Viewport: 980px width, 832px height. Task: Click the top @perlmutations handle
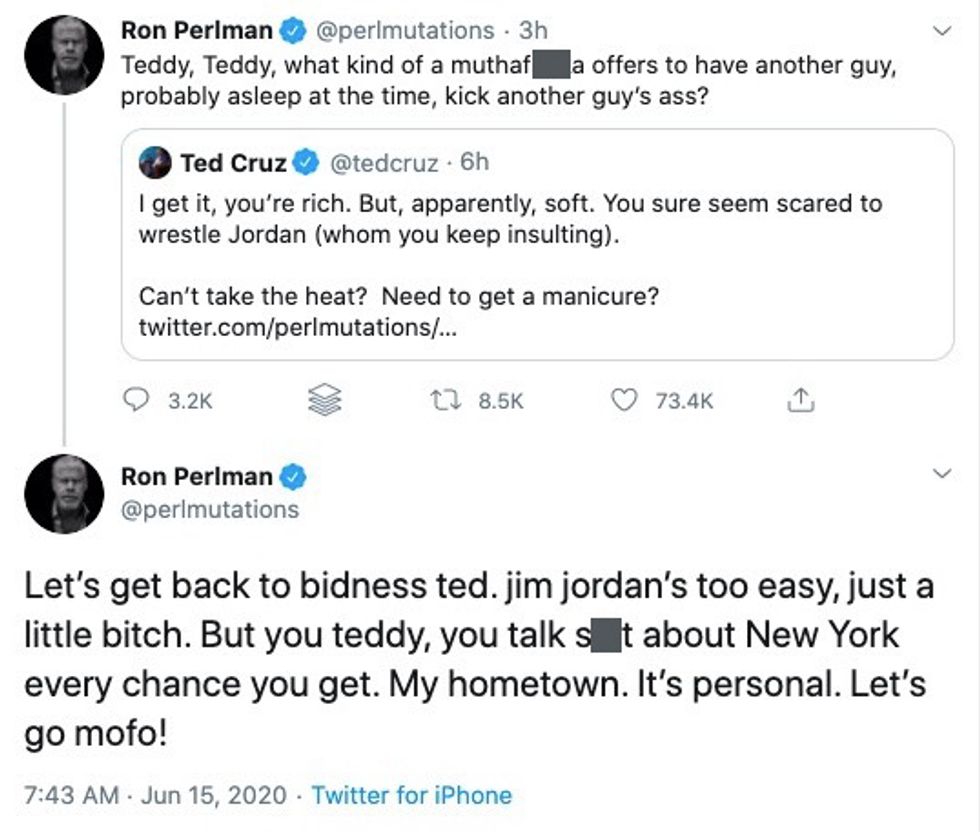click(404, 31)
